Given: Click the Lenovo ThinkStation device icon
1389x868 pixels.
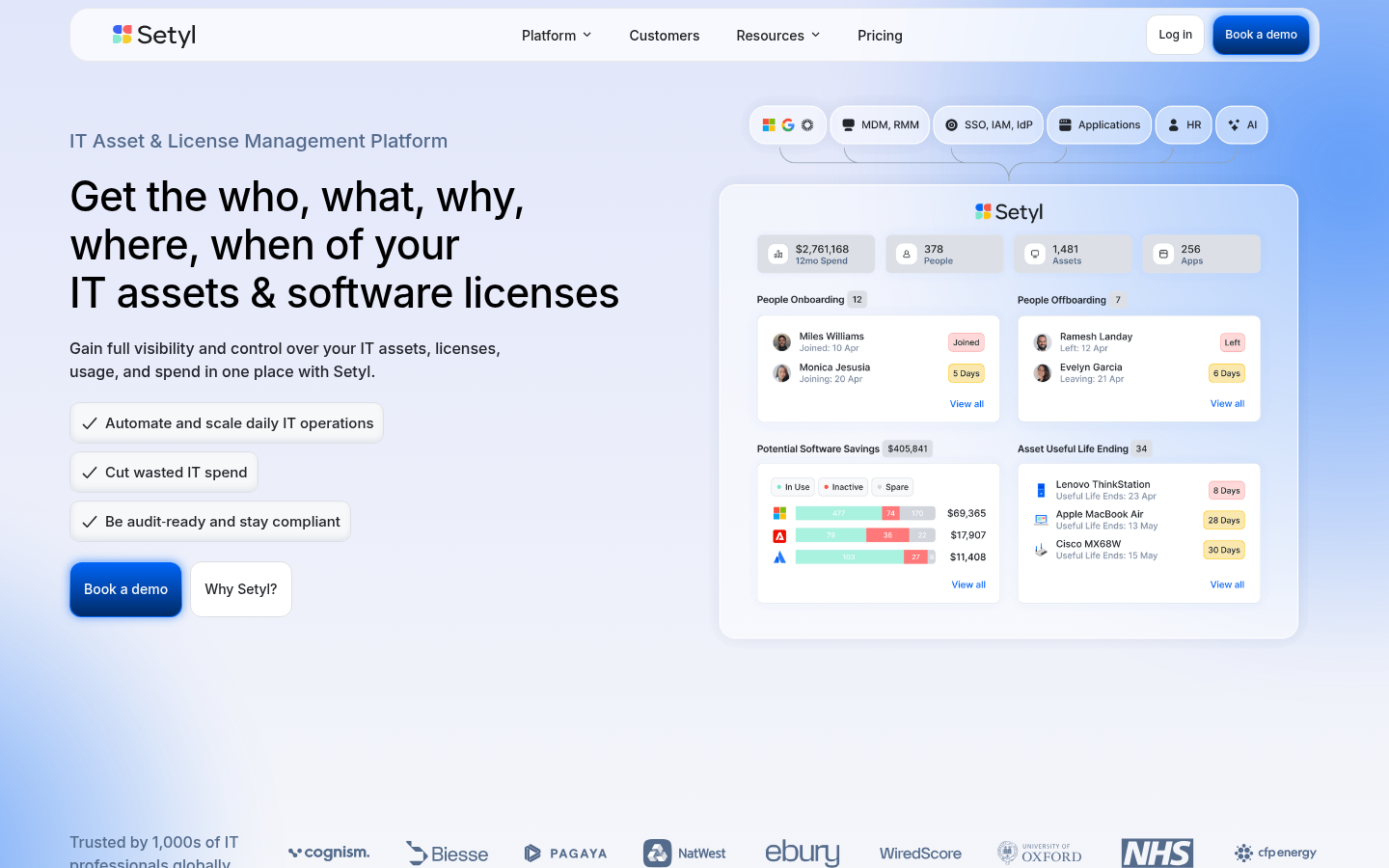Looking at the screenshot, I should (1041, 490).
